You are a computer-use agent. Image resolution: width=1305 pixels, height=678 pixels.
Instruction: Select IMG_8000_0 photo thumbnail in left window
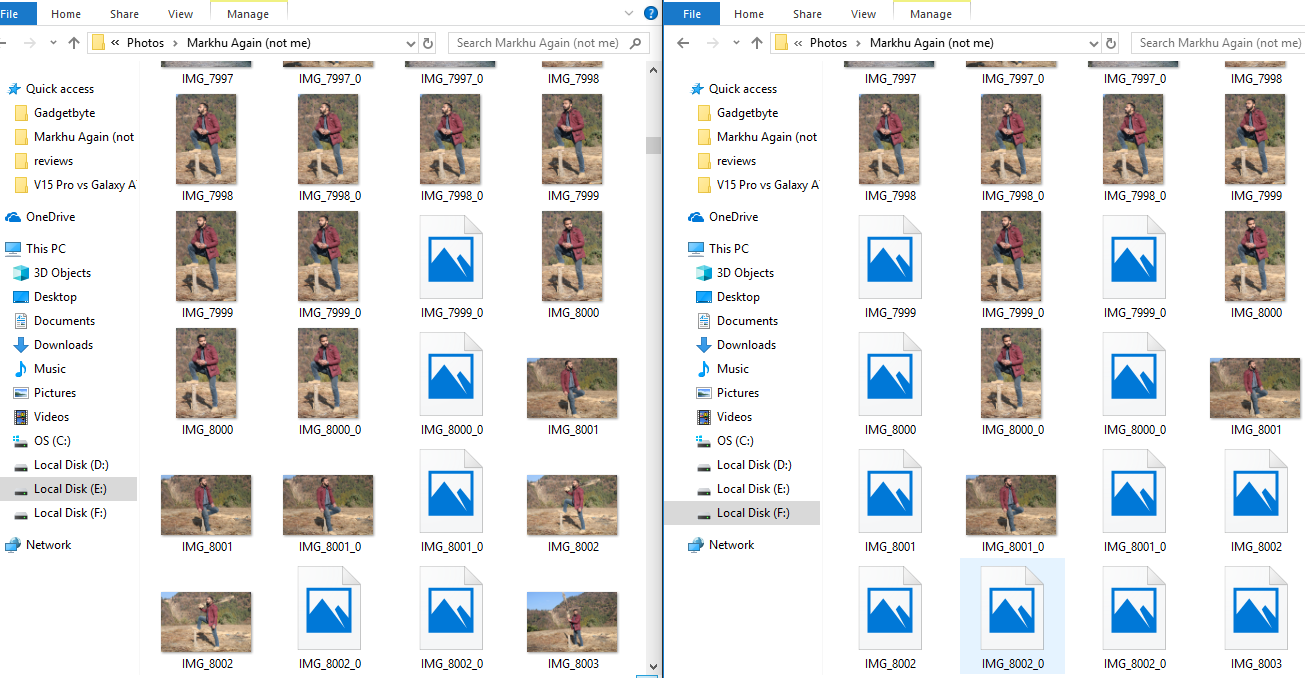coord(328,373)
